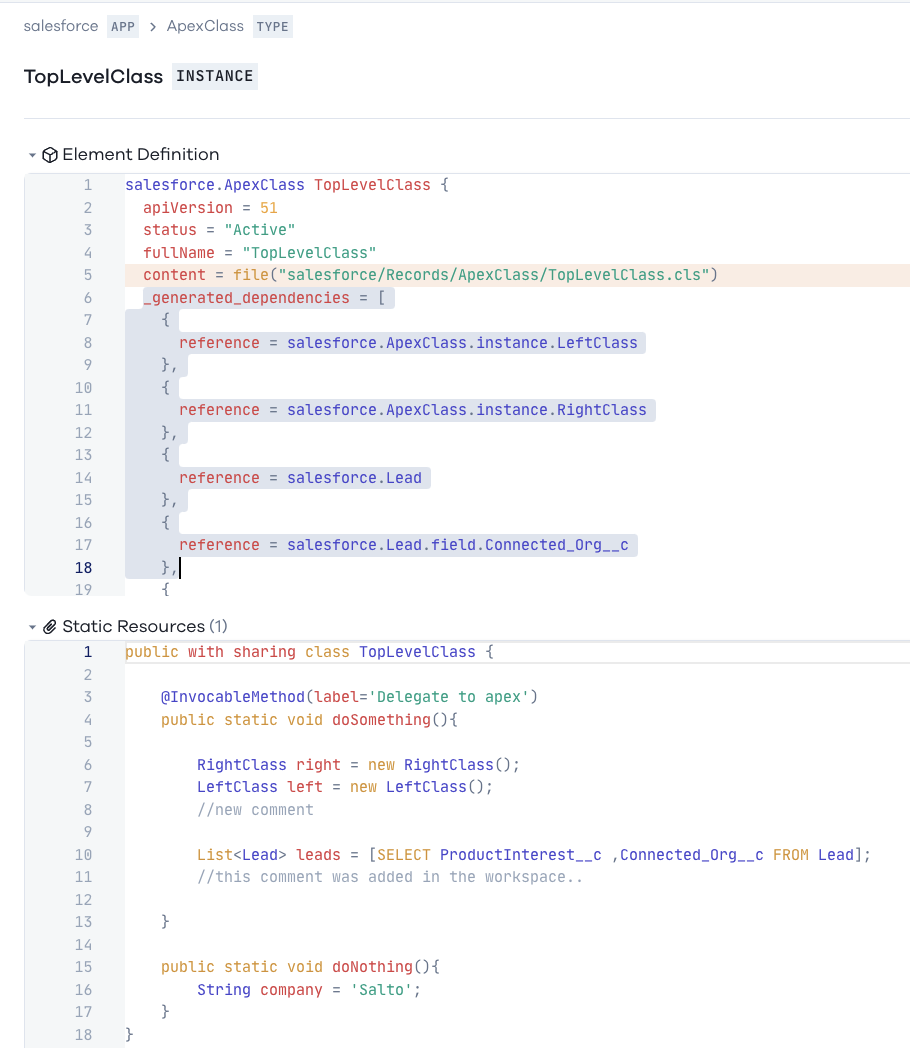Click line number 18 in Element Definition
The width and height of the screenshot is (910, 1048).
click(83, 567)
